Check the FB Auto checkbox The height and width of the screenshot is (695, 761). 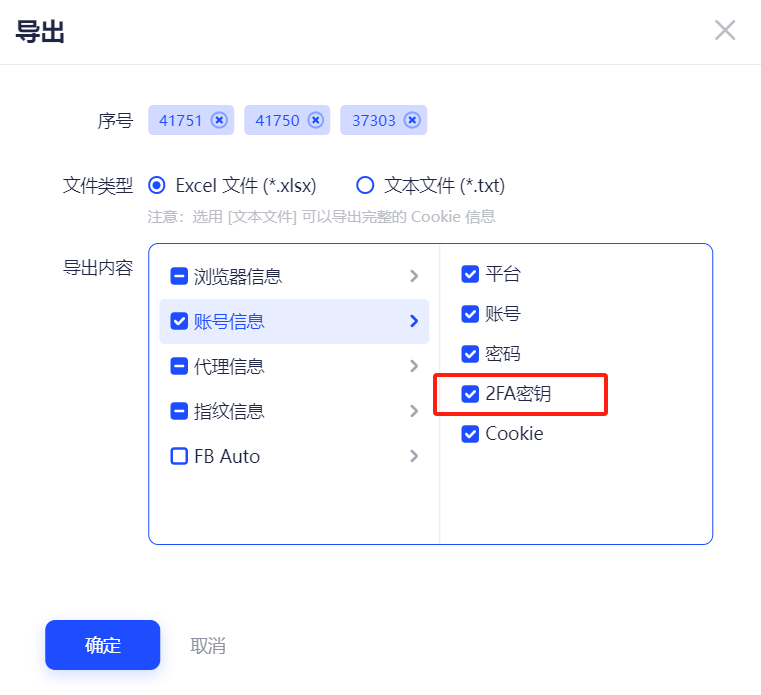click(179, 456)
